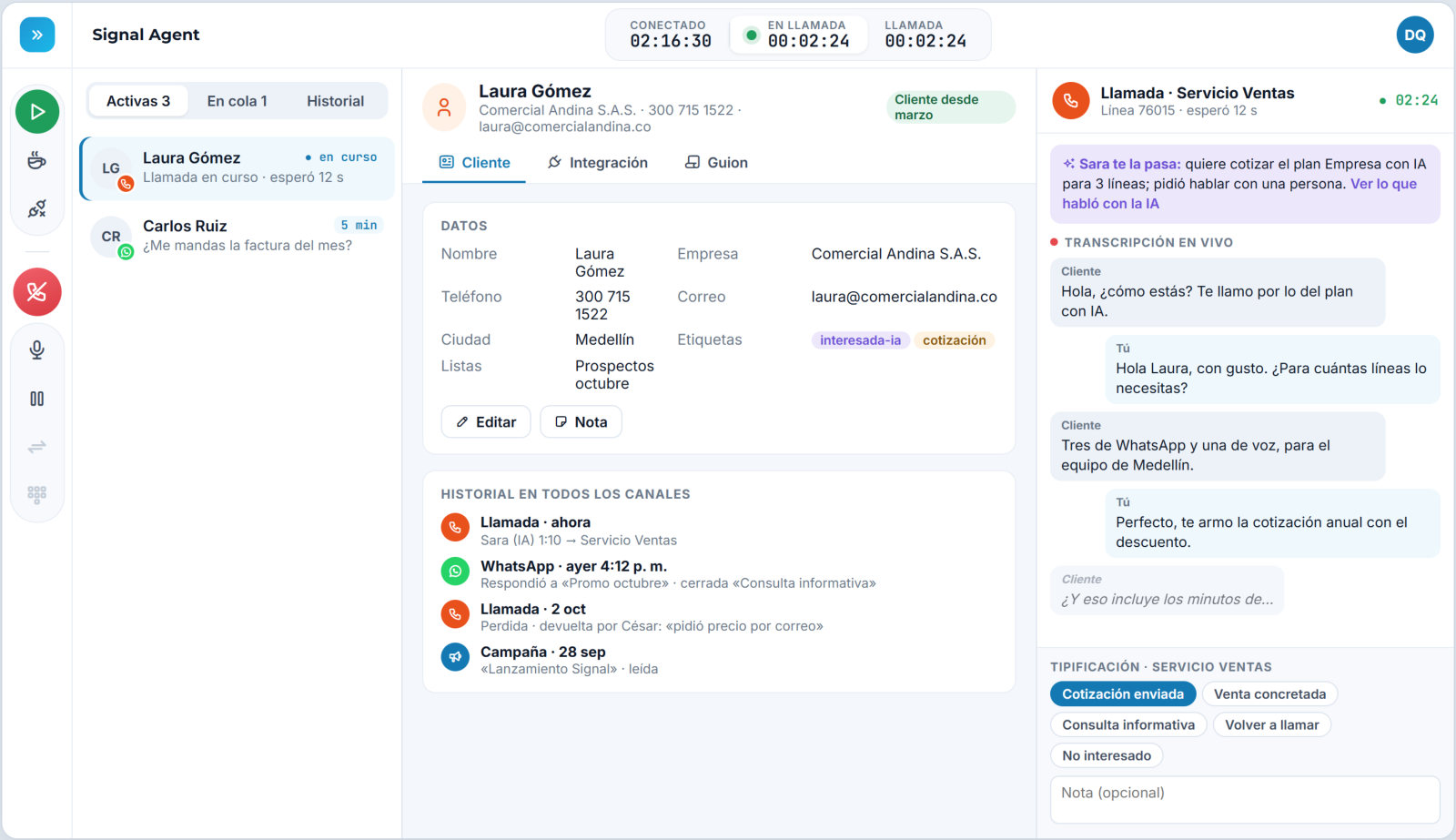Open the Guion tab
Viewport: 1456px width, 840px height.
pyautogui.click(x=716, y=163)
